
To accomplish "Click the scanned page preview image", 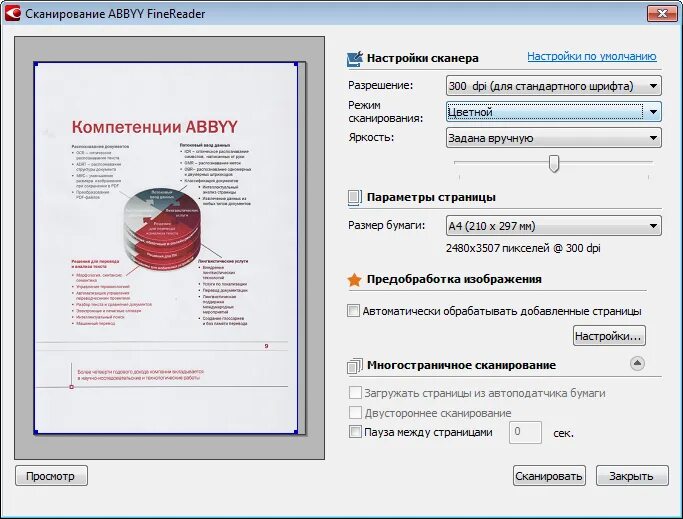I will pos(166,248).
